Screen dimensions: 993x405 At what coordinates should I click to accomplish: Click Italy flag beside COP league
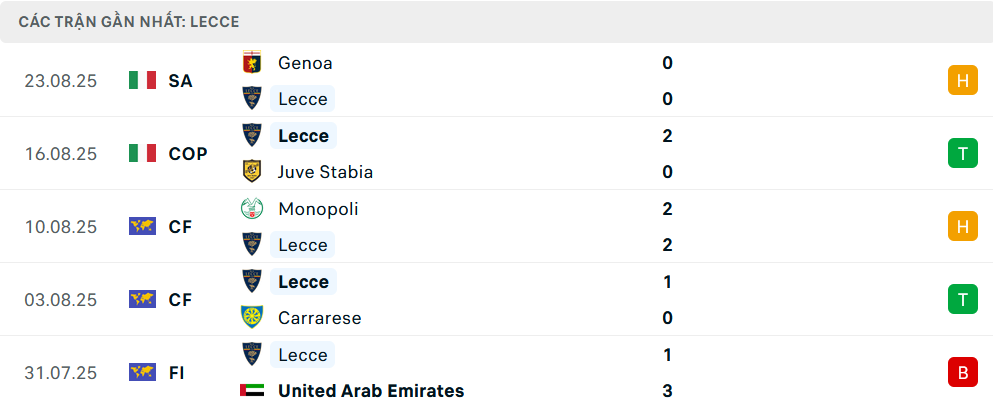pos(143,154)
